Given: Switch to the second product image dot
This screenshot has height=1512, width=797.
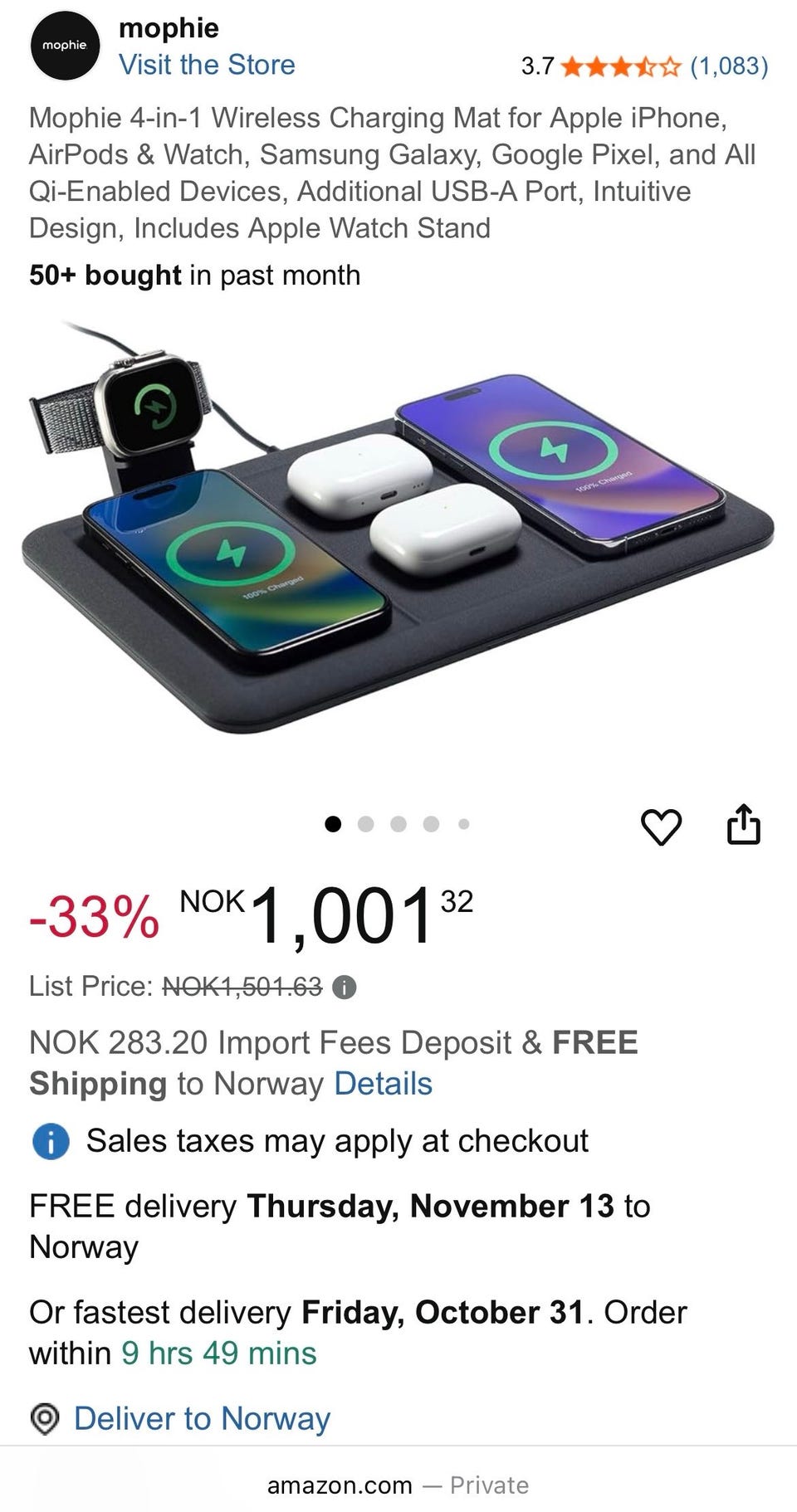Looking at the screenshot, I should [365, 824].
